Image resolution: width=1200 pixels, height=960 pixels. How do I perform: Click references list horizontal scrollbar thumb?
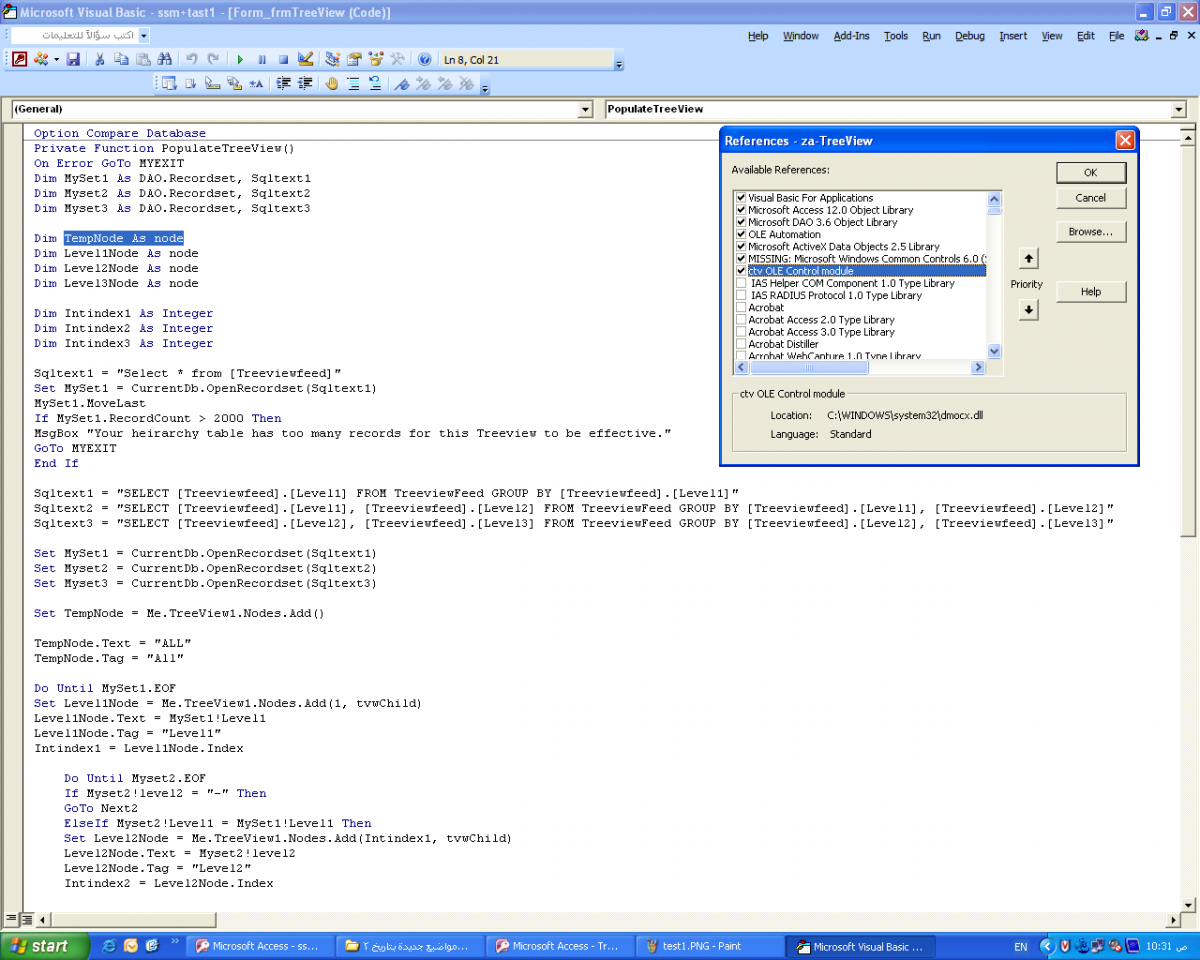pyautogui.click(x=809, y=368)
